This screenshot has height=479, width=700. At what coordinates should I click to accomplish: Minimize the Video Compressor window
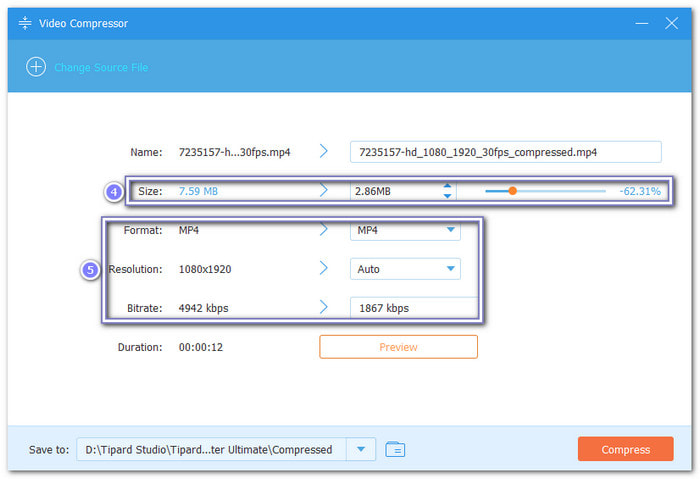[635, 22]
